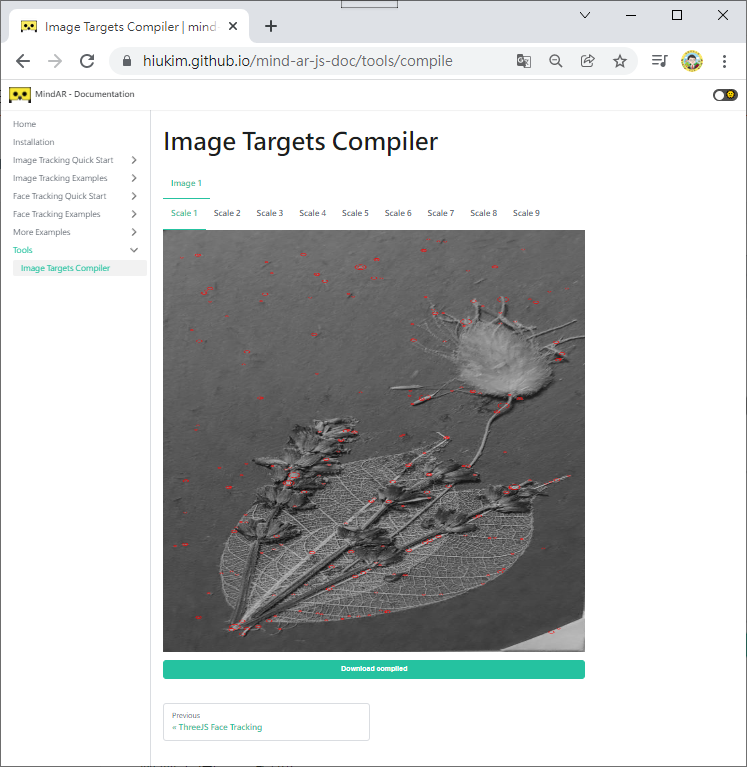Collapse the Tools section chevron
Viewport: 751px width, 774px height.
(134, 250)
